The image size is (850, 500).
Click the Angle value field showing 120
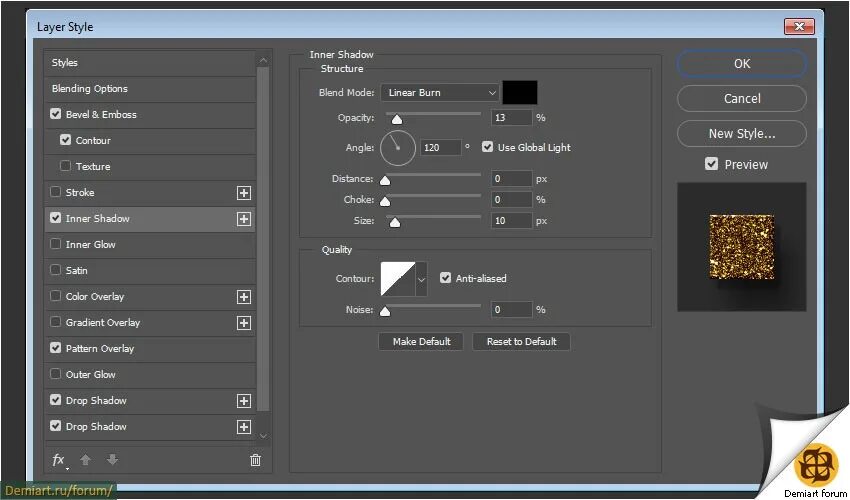coord(440,148)
